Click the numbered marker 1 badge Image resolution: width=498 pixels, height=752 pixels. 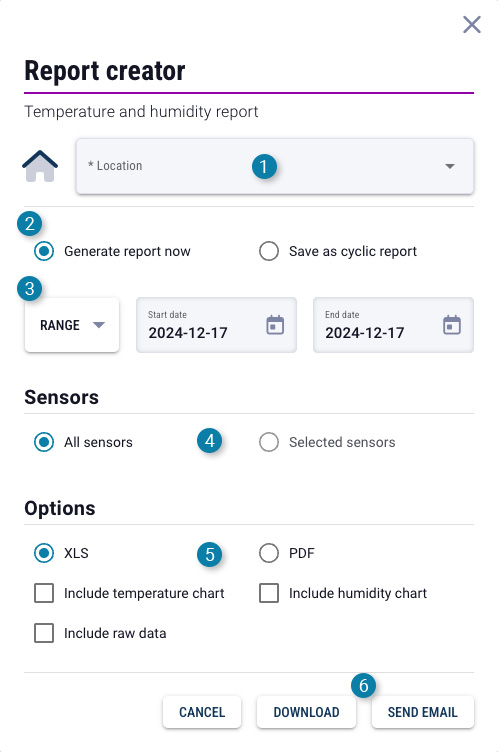pos(264,166)
